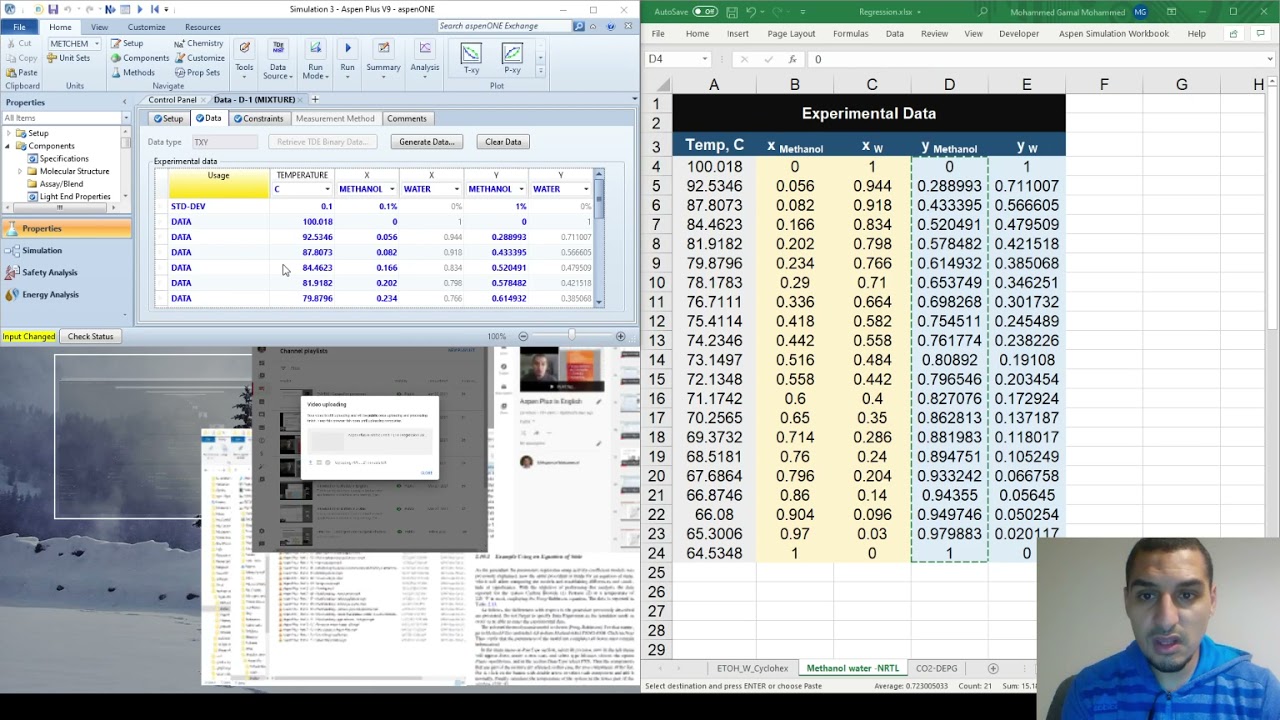This screenshot has height=720, width=1280.
Task: Expand the Excel Name Box dropdown
Action: coord(704,59)
